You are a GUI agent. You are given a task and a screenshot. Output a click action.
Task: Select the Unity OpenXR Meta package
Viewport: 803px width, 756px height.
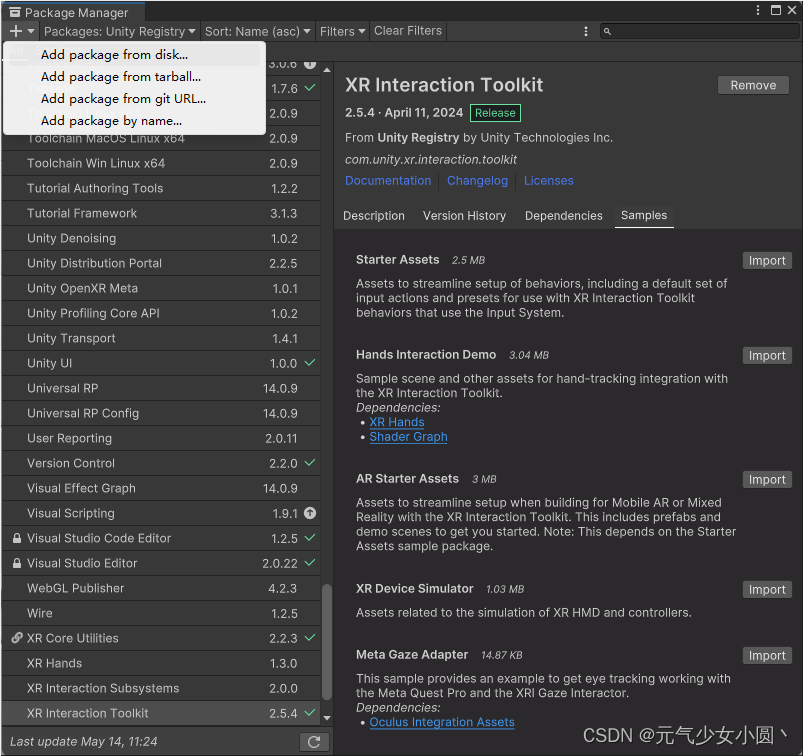point(161,288)
